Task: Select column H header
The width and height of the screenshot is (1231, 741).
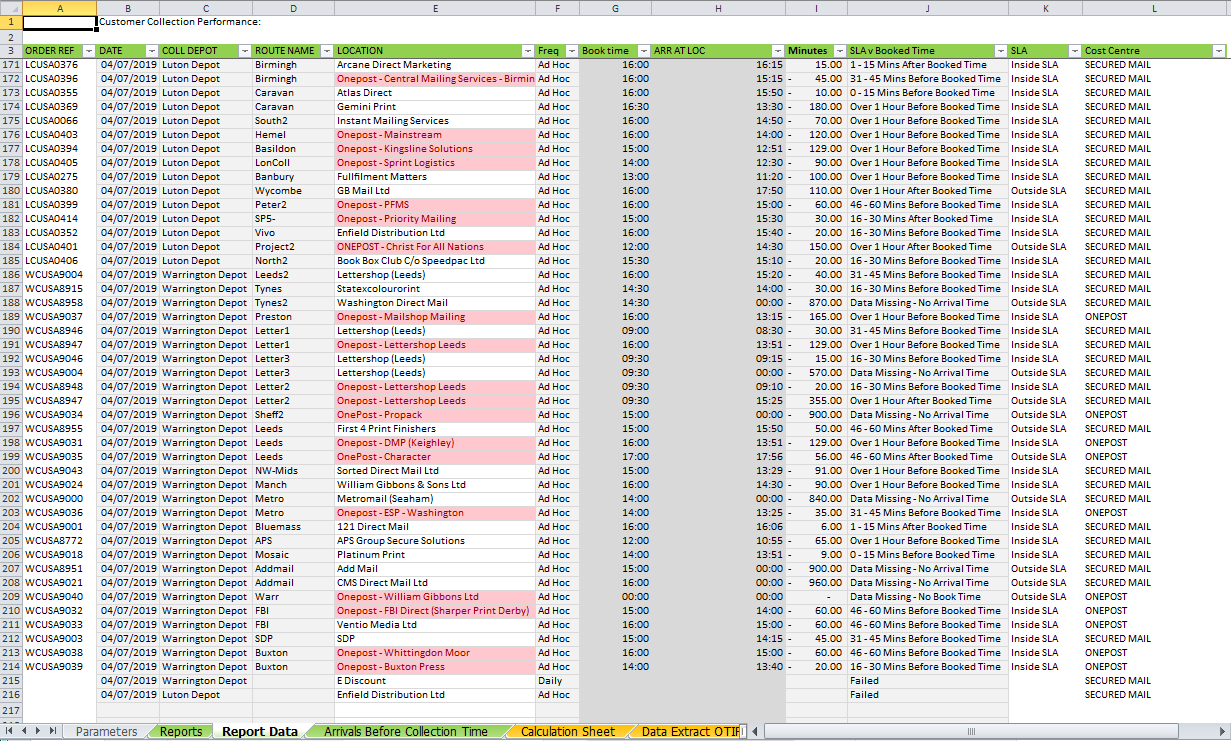Action: pos(717,8)
